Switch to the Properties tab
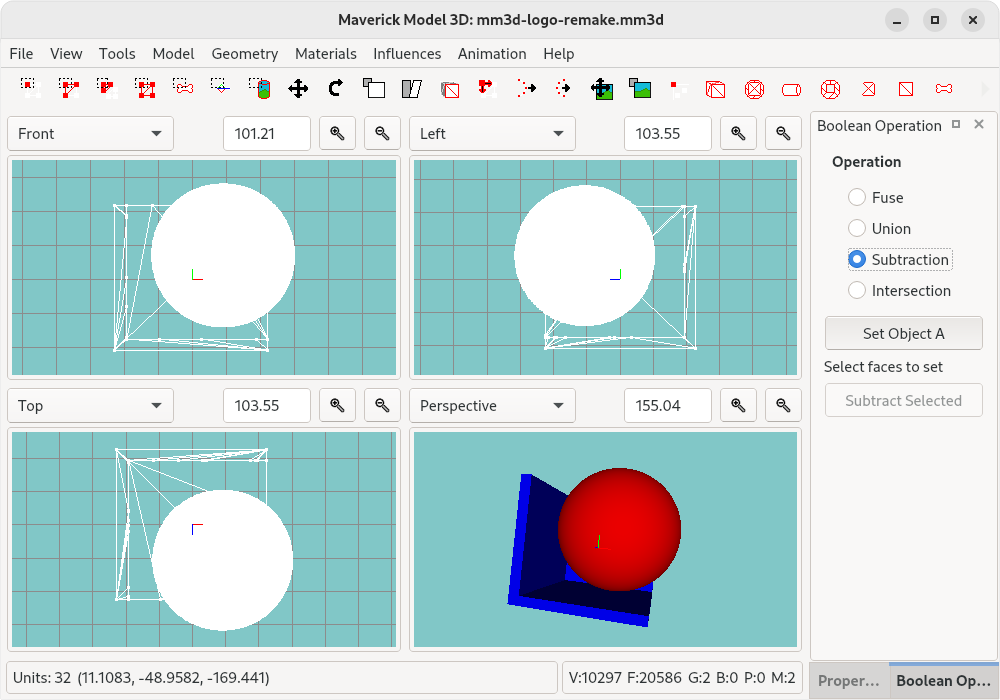Image resolution: width=1000 pixels, height=700 pixels. click(x=849, y=681)
